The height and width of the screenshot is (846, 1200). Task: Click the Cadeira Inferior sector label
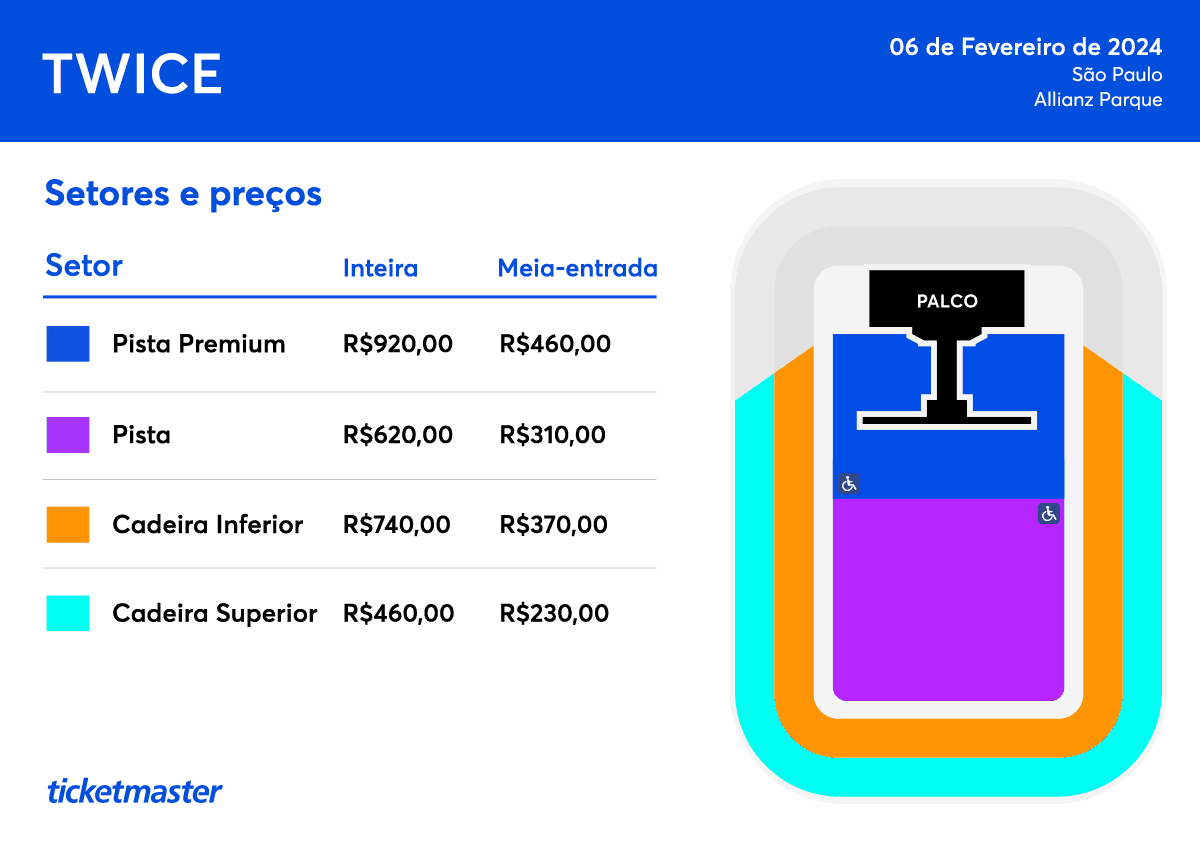click(207, 524)
